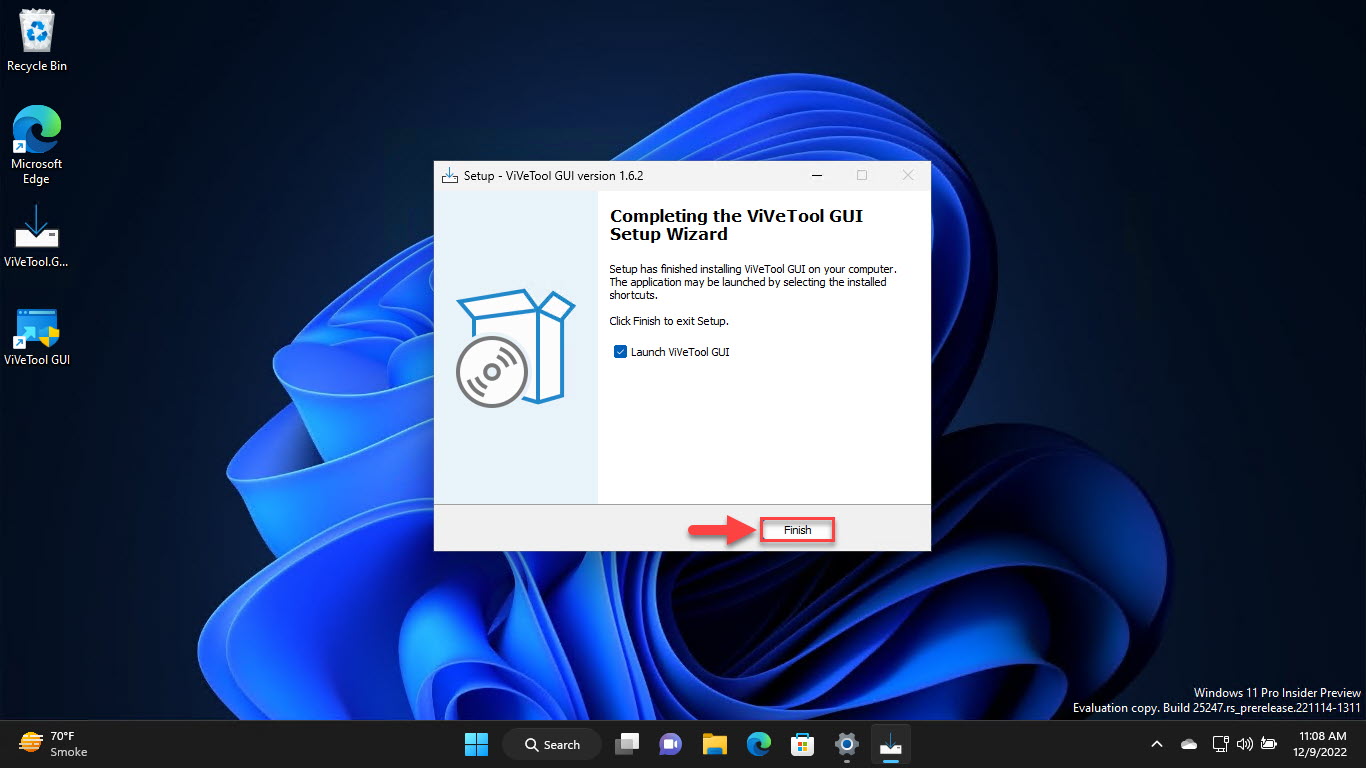Open File Explorer from the taskbar
This screenshot has height=768, width=1366.
pyautogui.click(x=714, y=744)
